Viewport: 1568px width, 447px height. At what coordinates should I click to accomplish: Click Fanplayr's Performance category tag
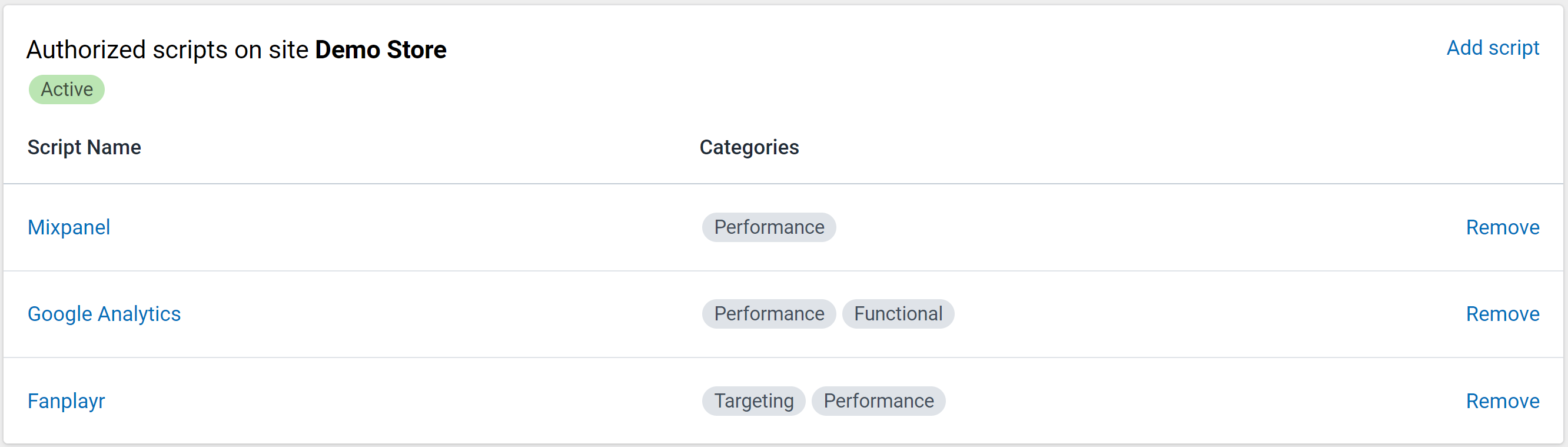[x=878, y=400]
